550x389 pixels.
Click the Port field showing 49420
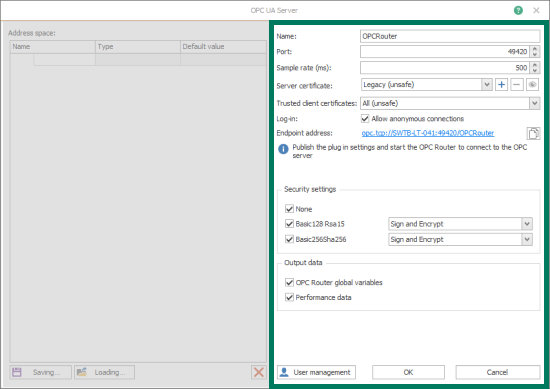click(x=445, y=52)
